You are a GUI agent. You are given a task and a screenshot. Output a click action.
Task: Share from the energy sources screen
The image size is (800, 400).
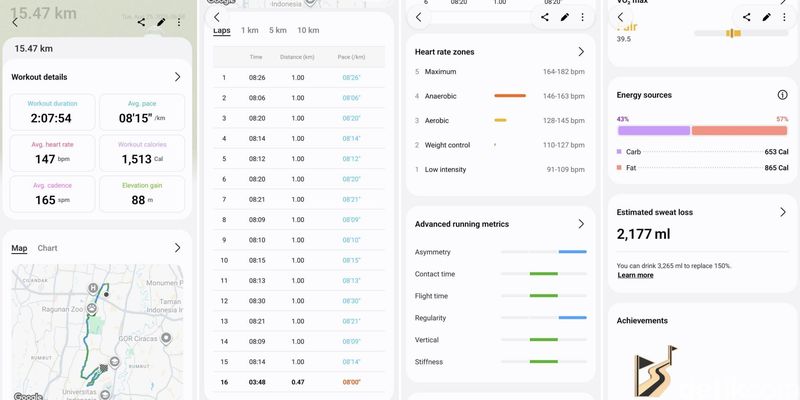pyautogui.click(x=746, y=17)
